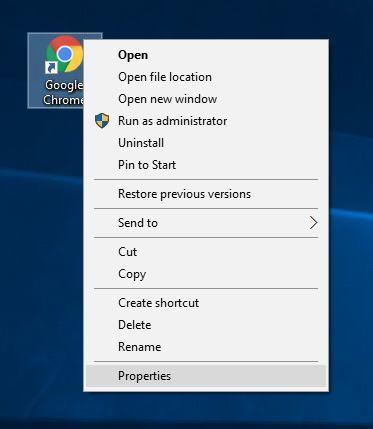Click the shield icon beside Run as administrator
Screen dimensions: 373x429
click(102, 121)
